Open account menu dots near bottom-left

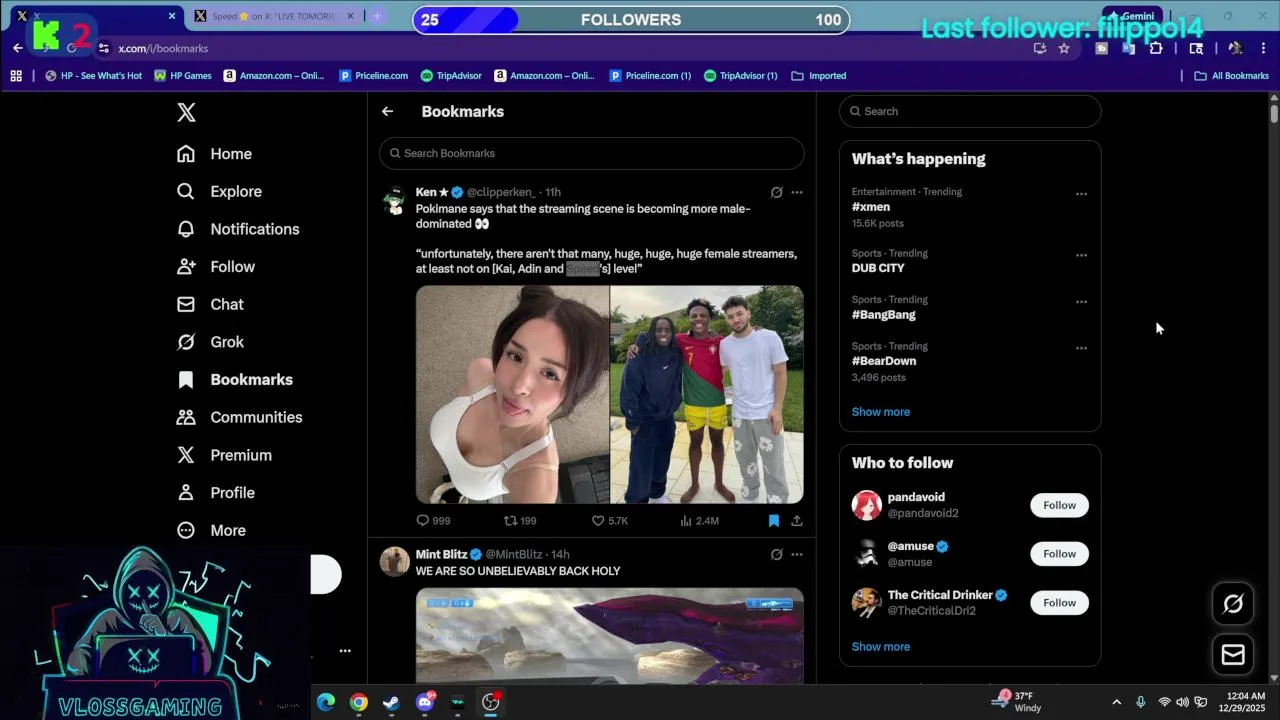coord(345,651)
